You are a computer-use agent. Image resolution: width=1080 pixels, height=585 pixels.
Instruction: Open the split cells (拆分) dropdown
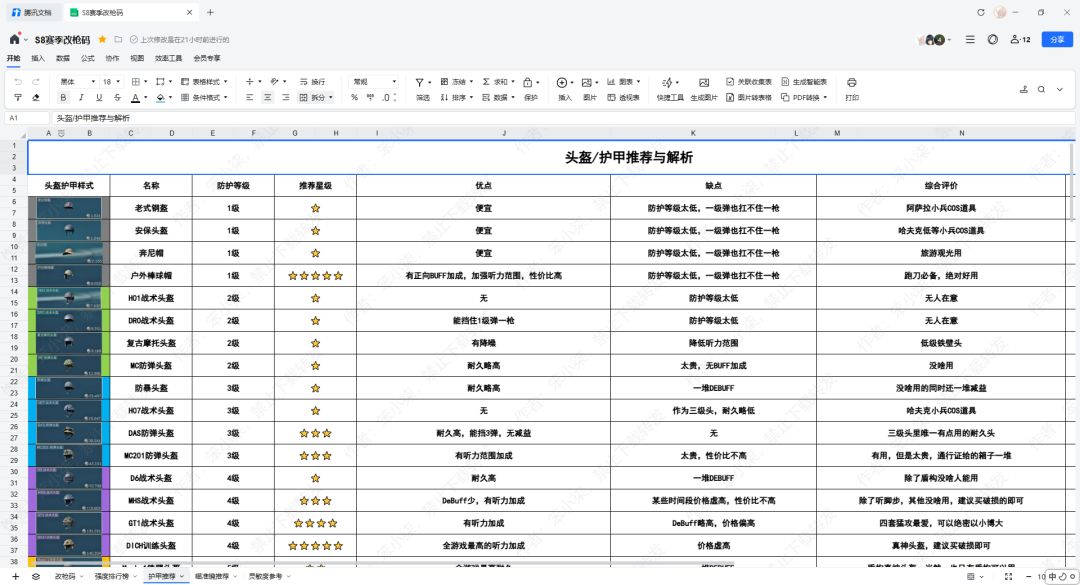coord(316,98)
